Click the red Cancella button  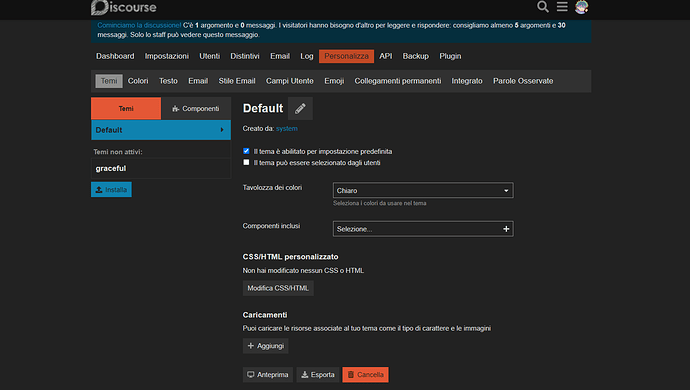point(365,375)
